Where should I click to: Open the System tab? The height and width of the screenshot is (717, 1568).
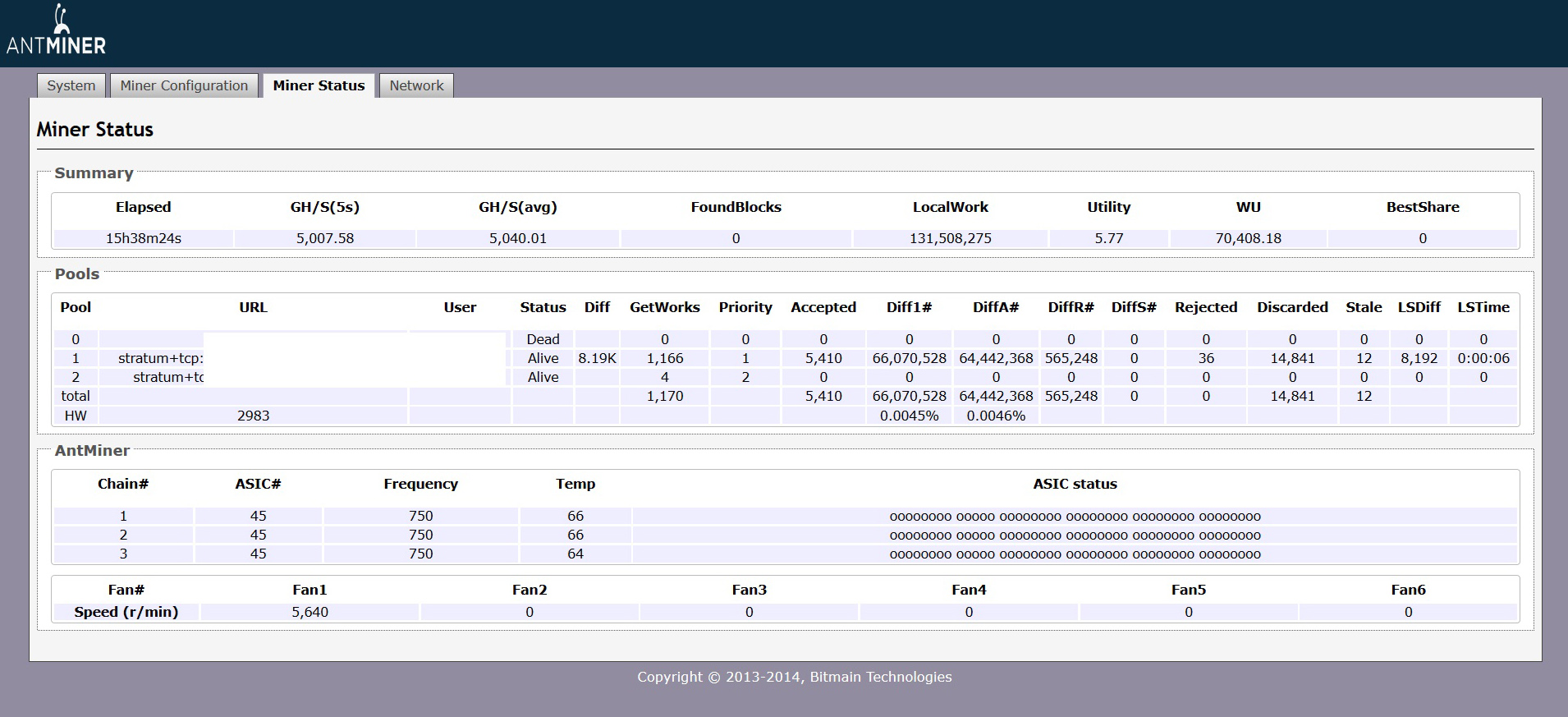71,85
